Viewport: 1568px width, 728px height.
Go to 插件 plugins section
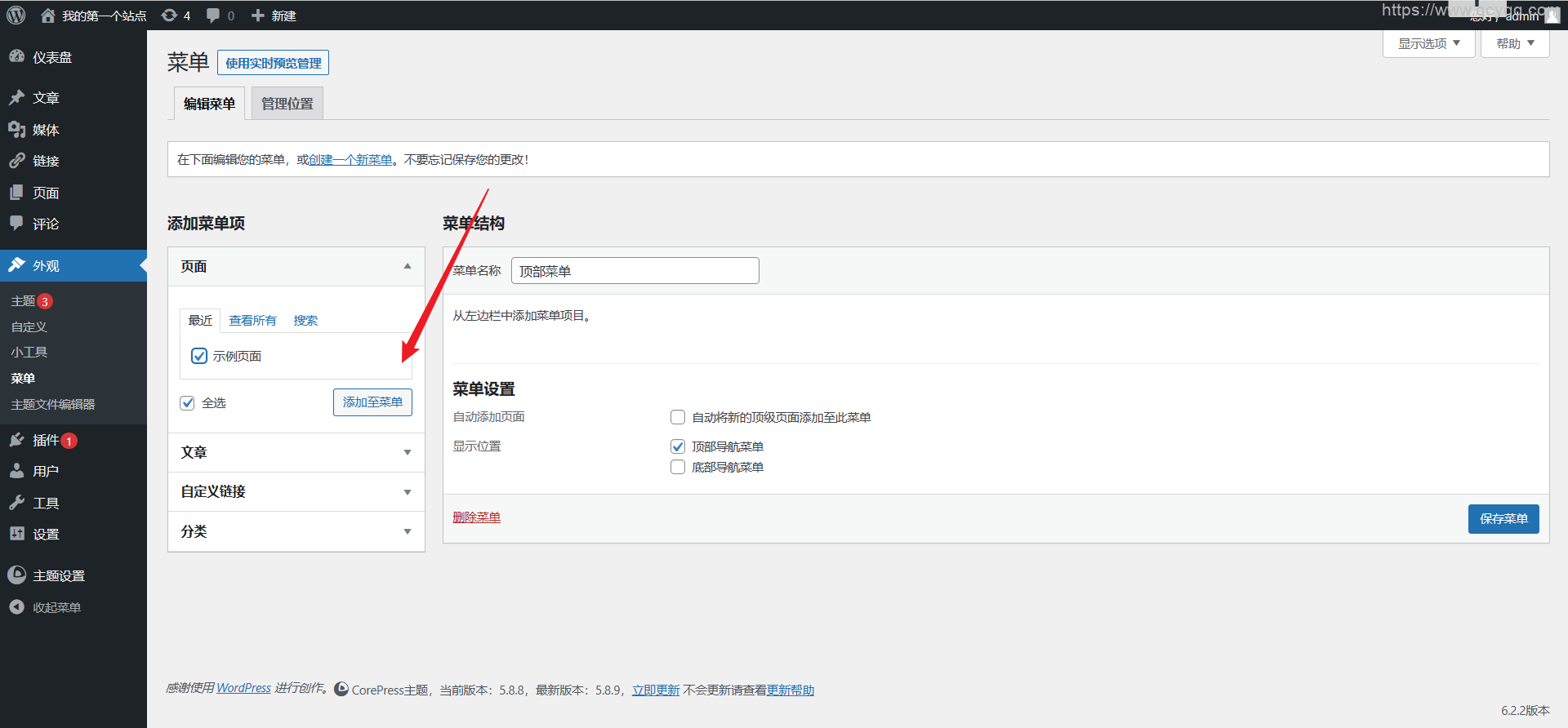45,440
